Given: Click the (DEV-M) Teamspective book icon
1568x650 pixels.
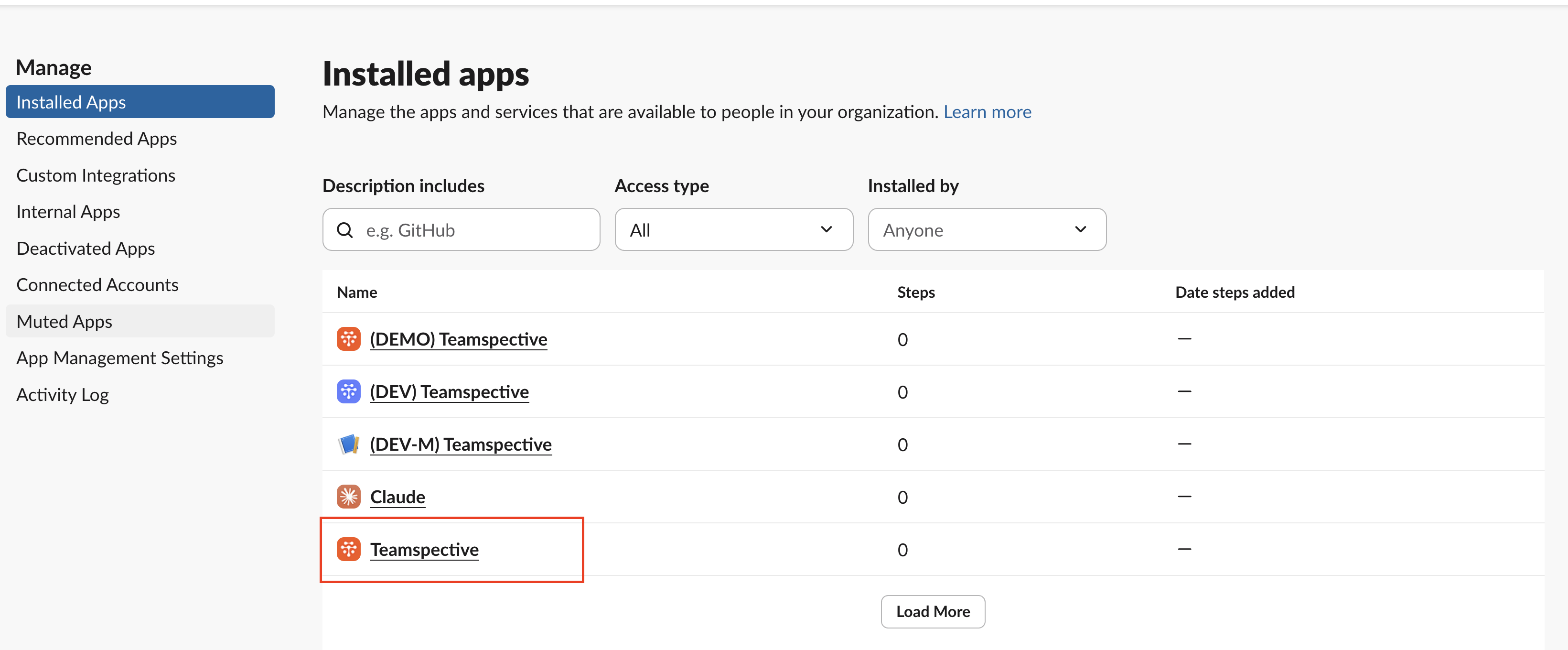Looking at the screenshot, I should pos(349,444).
